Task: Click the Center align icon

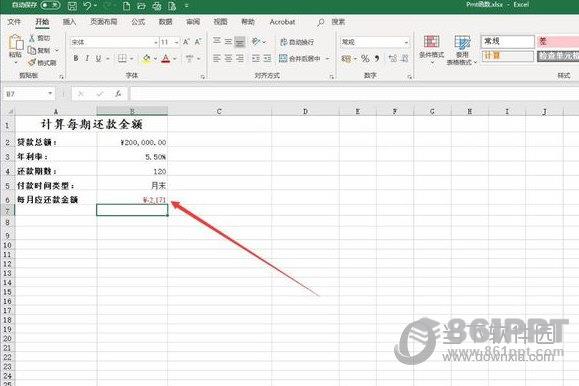Action: click(x=229, y=58)
